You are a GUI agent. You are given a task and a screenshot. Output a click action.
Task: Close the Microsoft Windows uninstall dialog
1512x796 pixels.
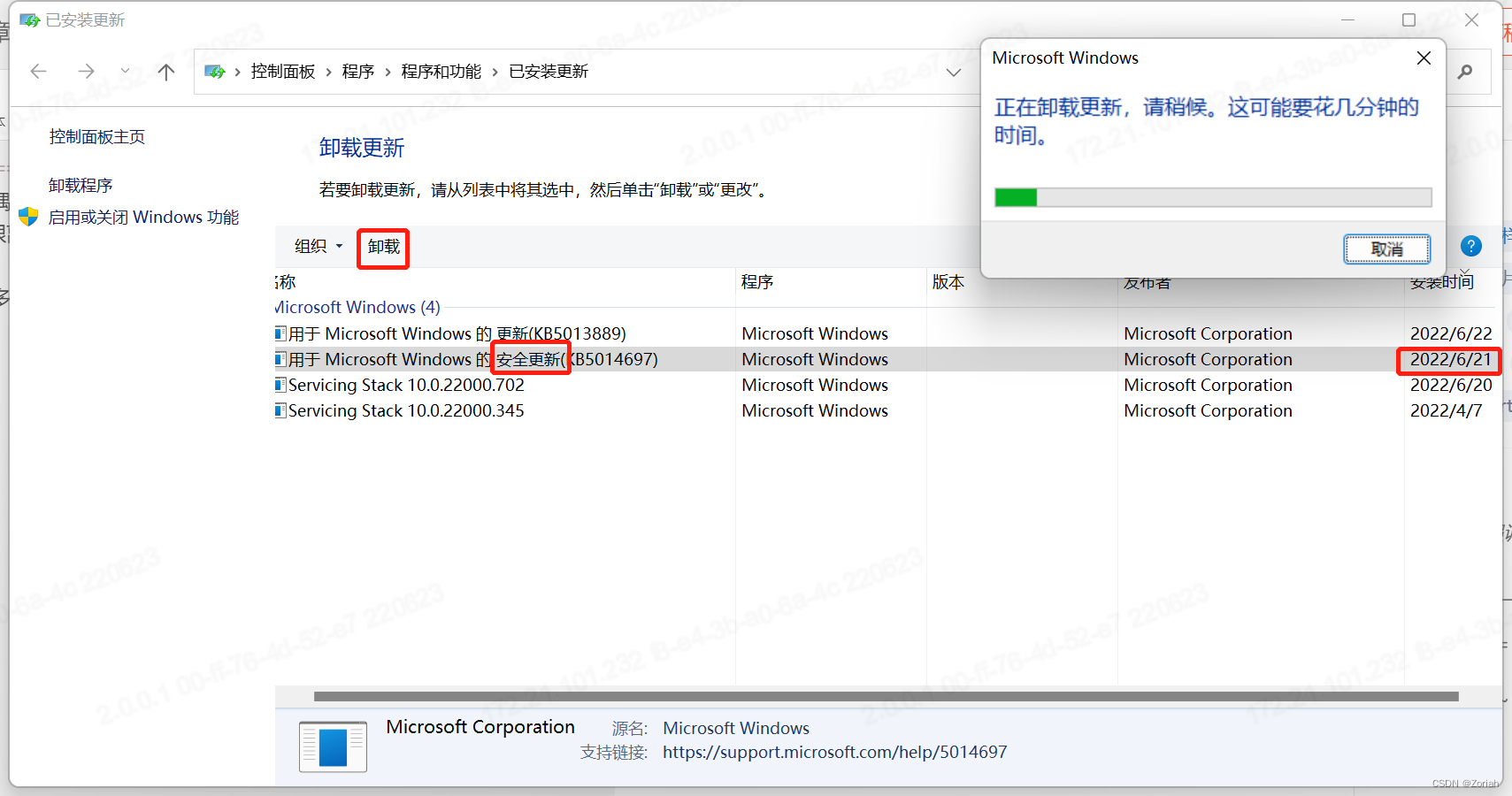pos(1424,58)
